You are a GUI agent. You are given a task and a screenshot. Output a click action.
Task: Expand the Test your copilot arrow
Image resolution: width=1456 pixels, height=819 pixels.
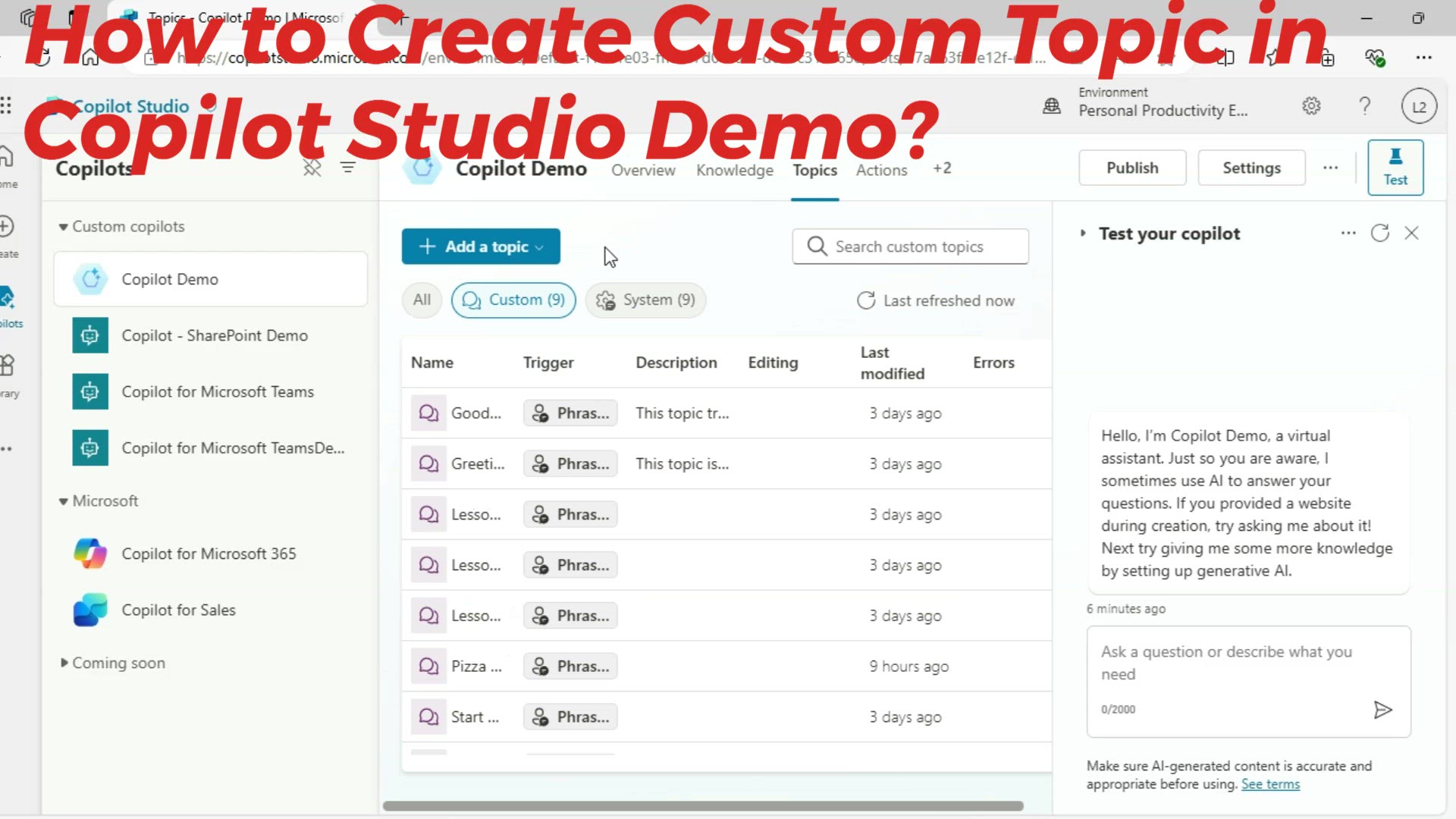pos(1083,234)
